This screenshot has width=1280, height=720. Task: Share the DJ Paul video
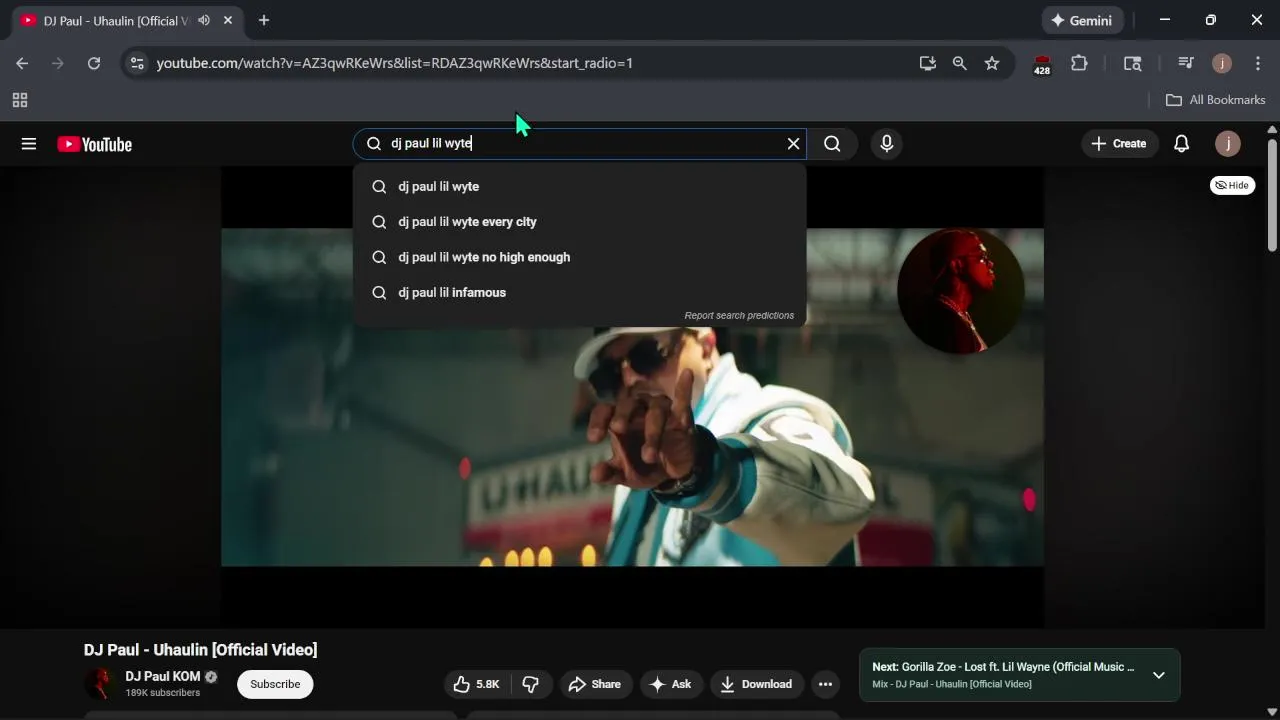(x=595, y=684)
